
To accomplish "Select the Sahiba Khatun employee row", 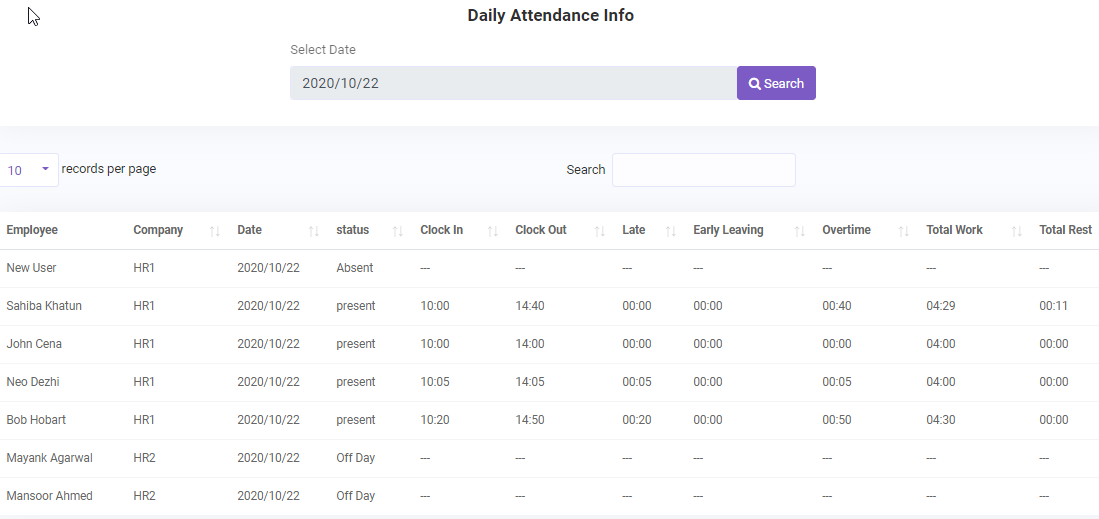I will (44, 306).
